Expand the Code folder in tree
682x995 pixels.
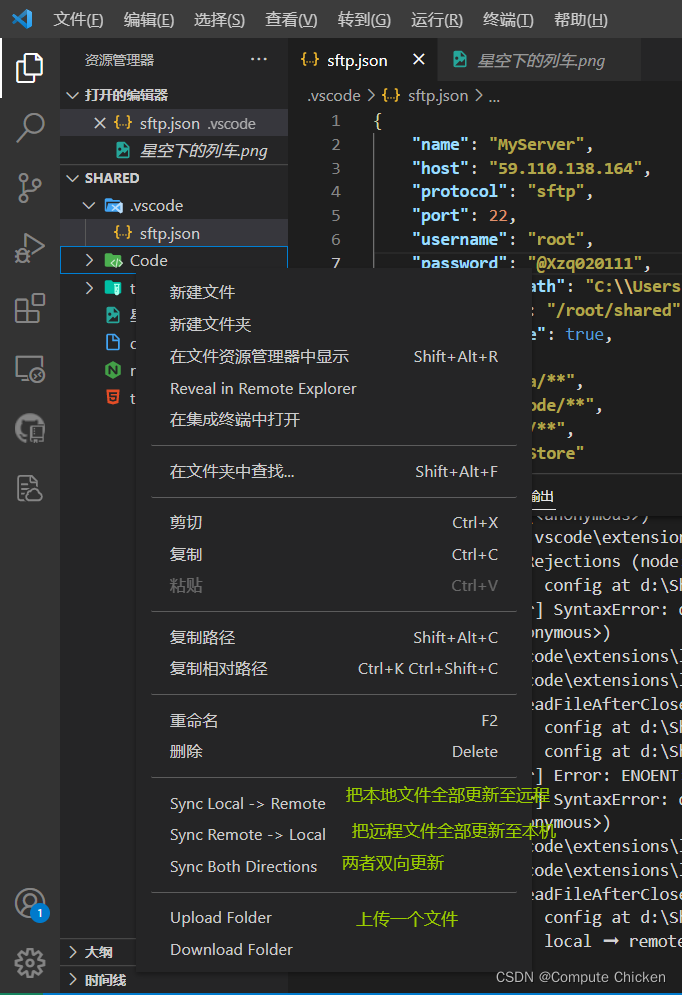pyautogui.click(x=91, y=261)
